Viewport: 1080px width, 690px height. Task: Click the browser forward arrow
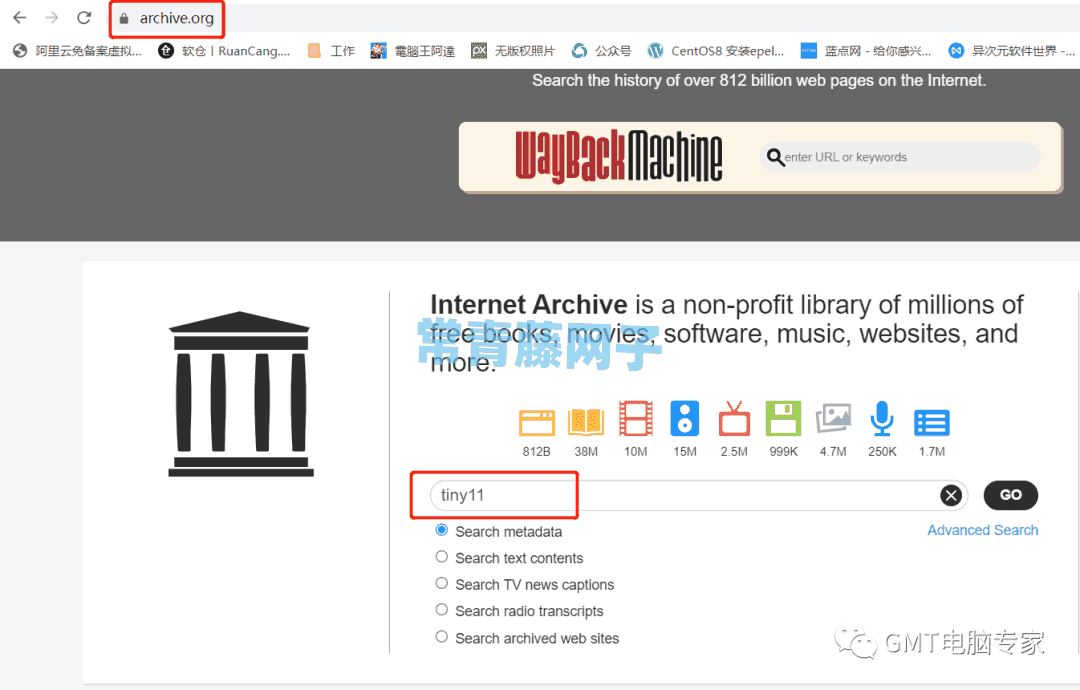pyautogui.click(x=52, y=18)
